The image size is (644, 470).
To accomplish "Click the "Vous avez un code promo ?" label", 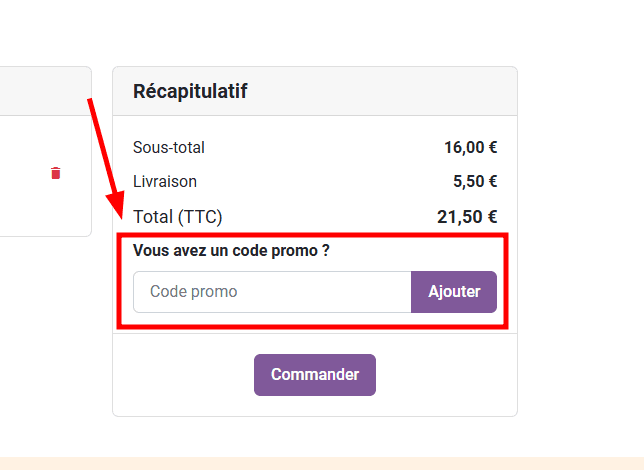I will (232, 251).
